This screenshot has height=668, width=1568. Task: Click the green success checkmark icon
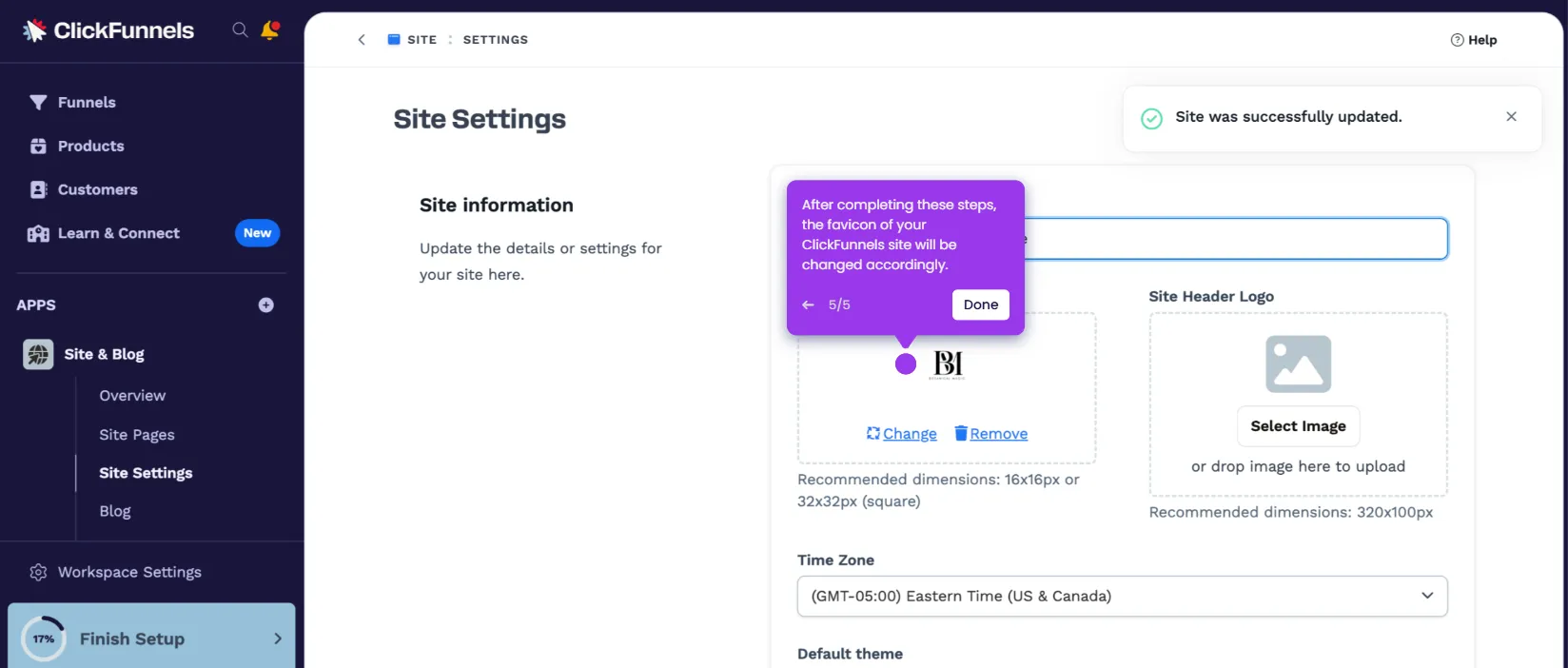[1151, 118]
